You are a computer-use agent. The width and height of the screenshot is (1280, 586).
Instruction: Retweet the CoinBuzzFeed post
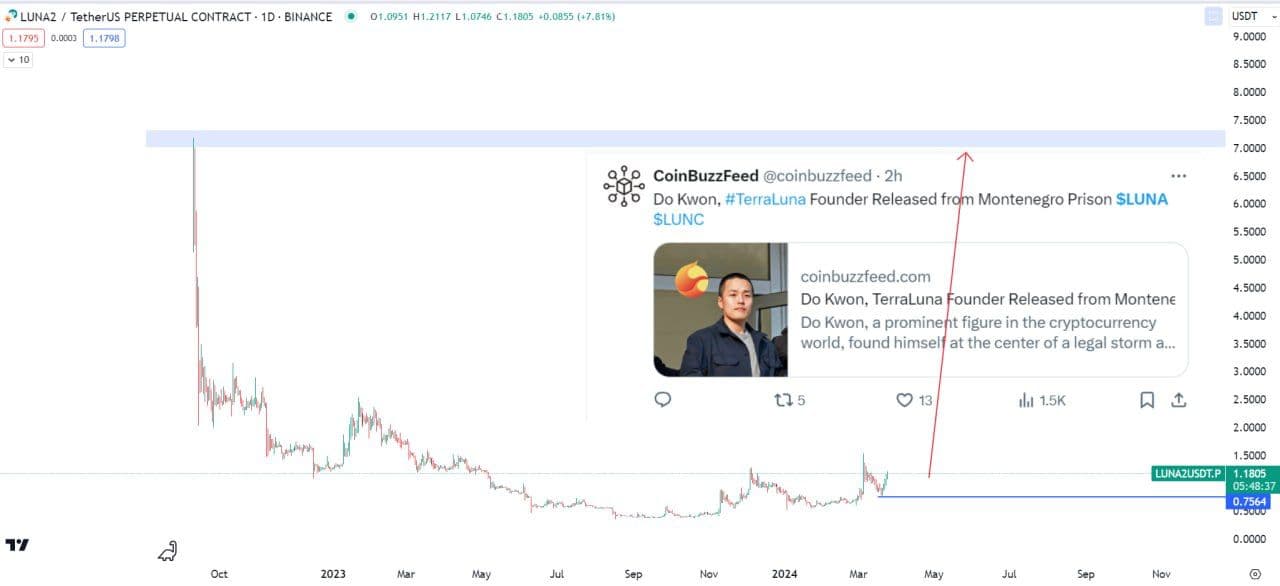pyautogui.click(x=785, y=400)
